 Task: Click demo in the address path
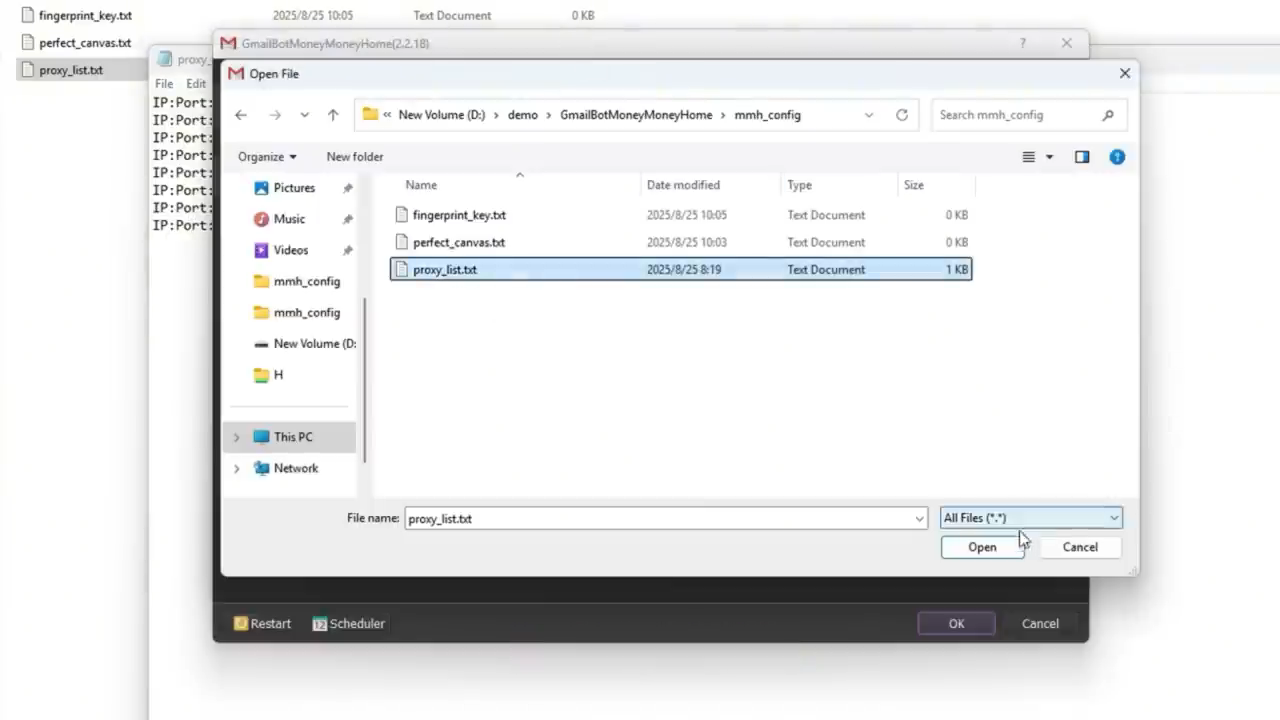click(523, 115)
